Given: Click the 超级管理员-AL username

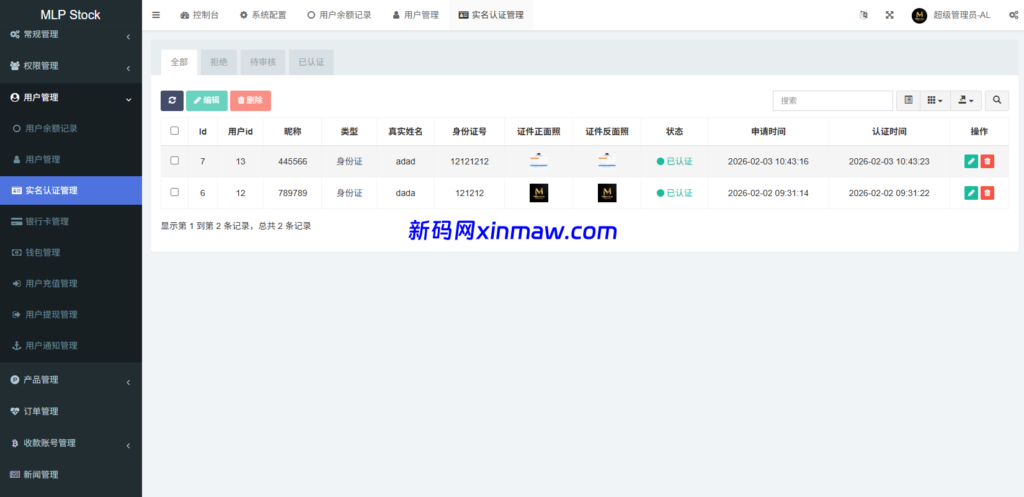Looking at the screenshot, I should point(961,15).
